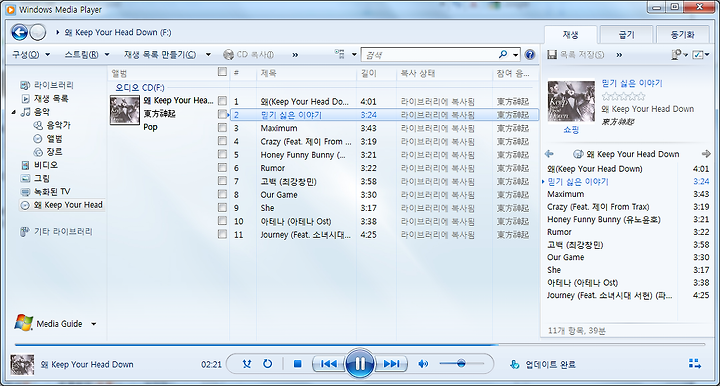Pause the current song
The image size is (720, 386).
pos(360,364)
